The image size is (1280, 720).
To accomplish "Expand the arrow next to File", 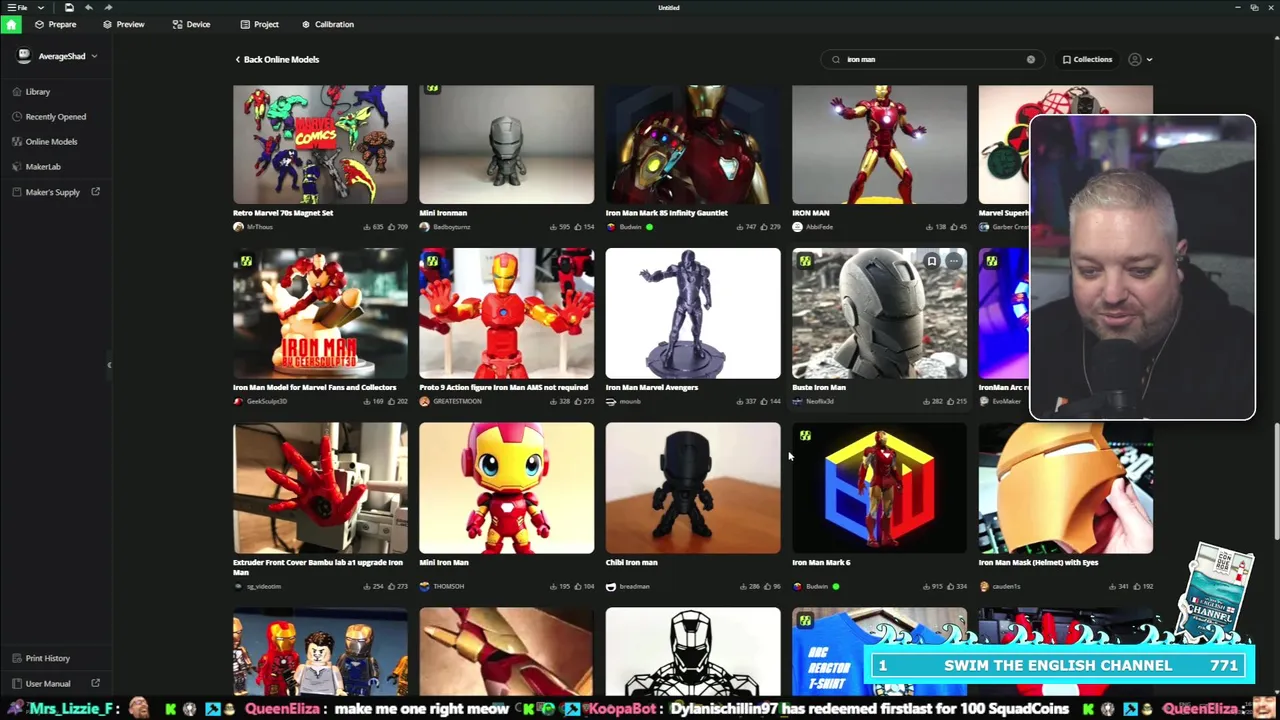I will [x=41, y=7].
